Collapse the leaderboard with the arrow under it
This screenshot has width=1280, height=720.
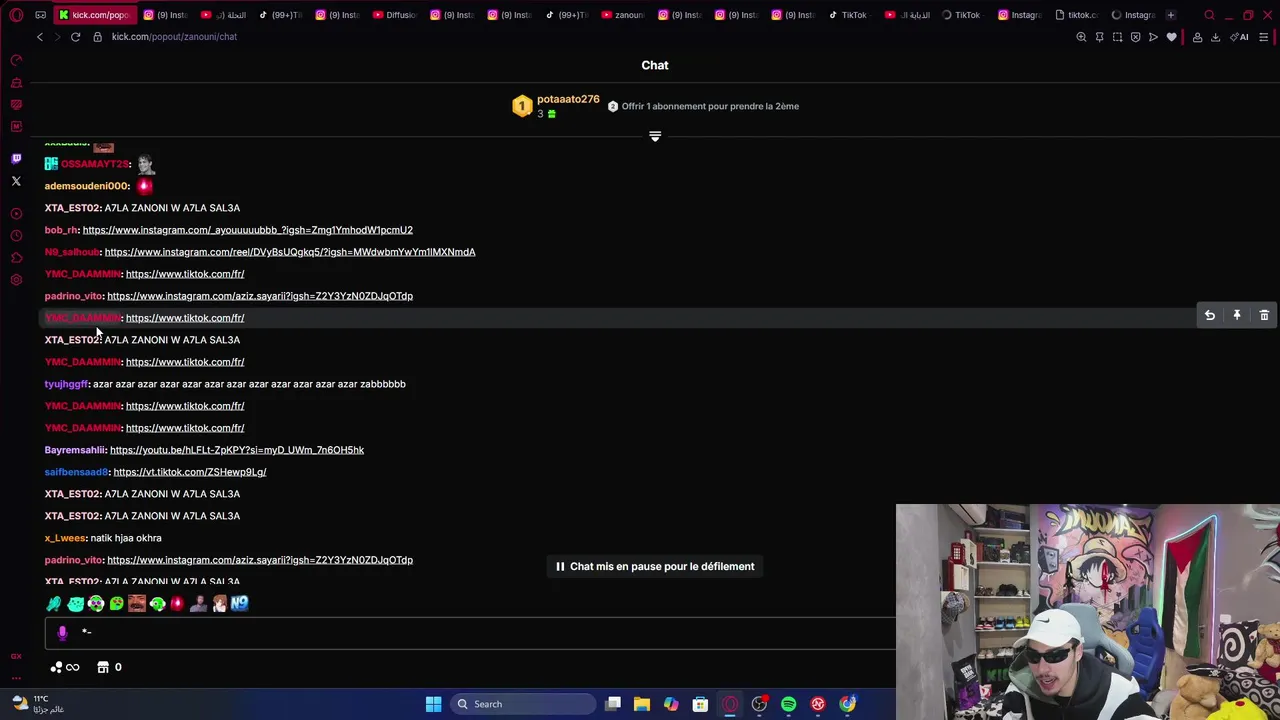[655, 137]
